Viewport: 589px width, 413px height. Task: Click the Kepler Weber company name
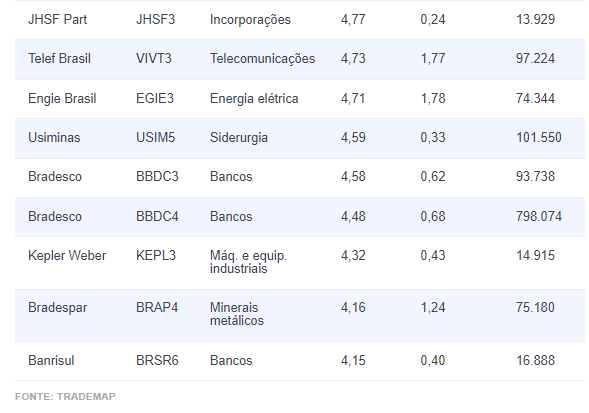pyautogui.click(x=67, y=256)
